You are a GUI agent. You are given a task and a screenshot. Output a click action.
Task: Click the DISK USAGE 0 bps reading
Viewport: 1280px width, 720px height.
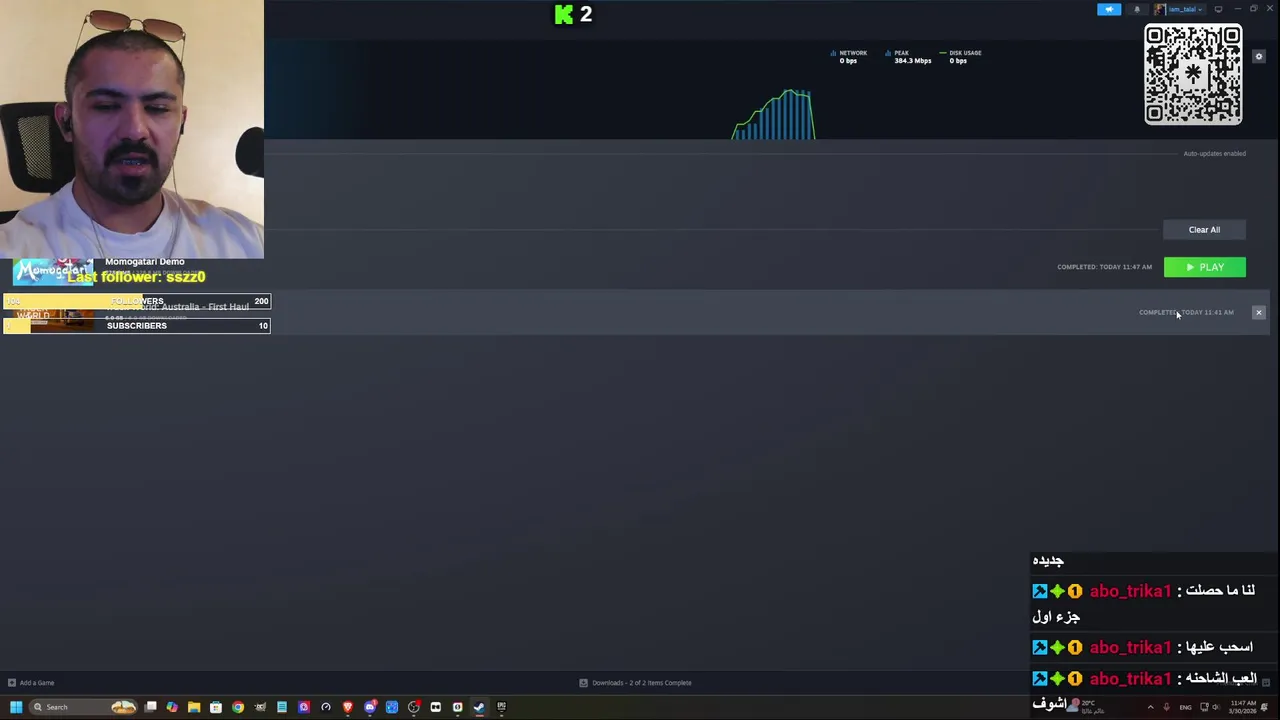tap(961, 57)
